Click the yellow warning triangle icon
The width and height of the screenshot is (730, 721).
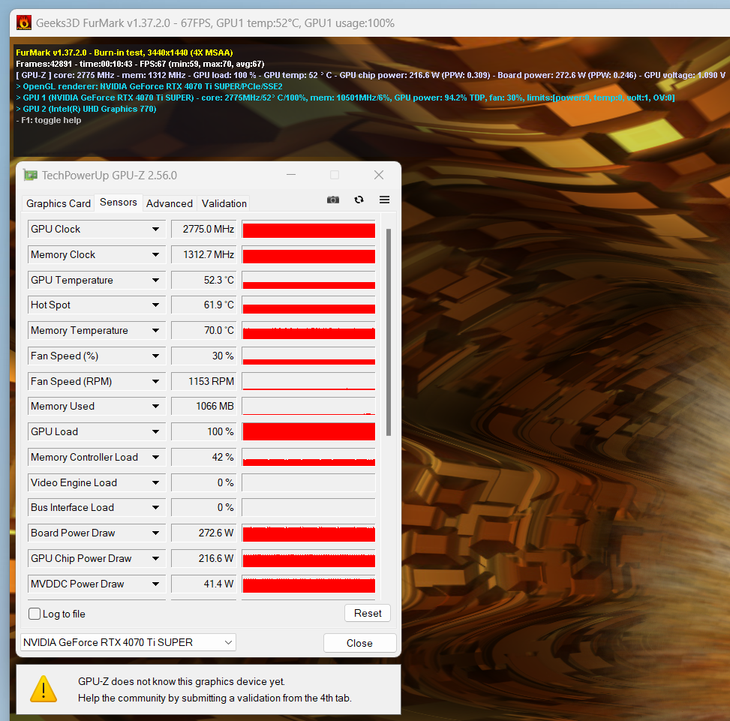43,689
